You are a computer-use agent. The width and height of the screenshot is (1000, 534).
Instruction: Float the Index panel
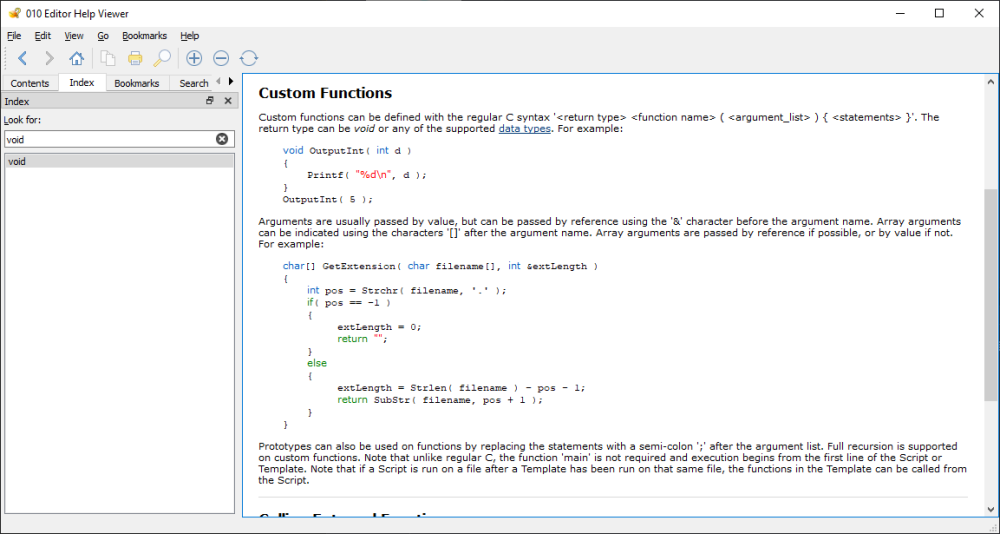(210, 101)
